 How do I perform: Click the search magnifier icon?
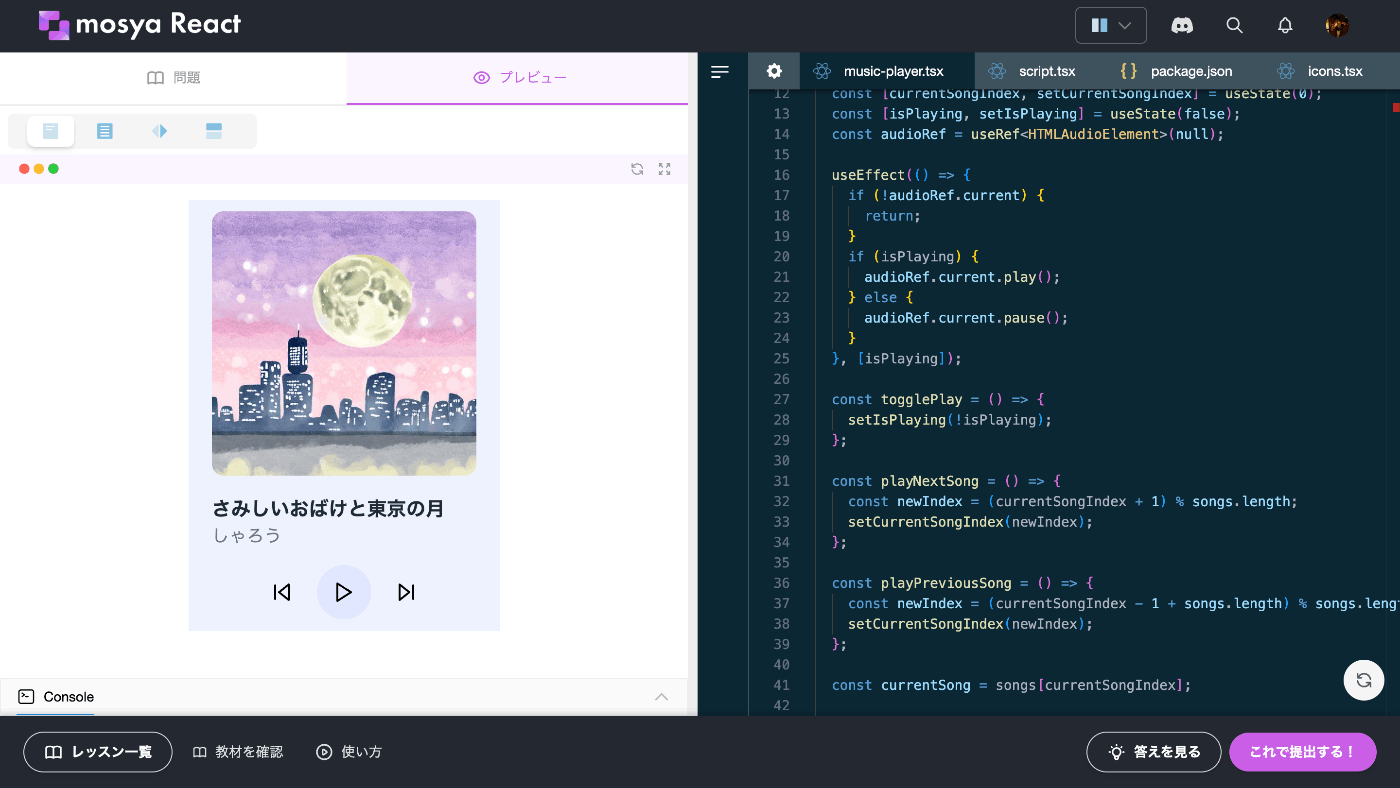[x=1234, y=26]
